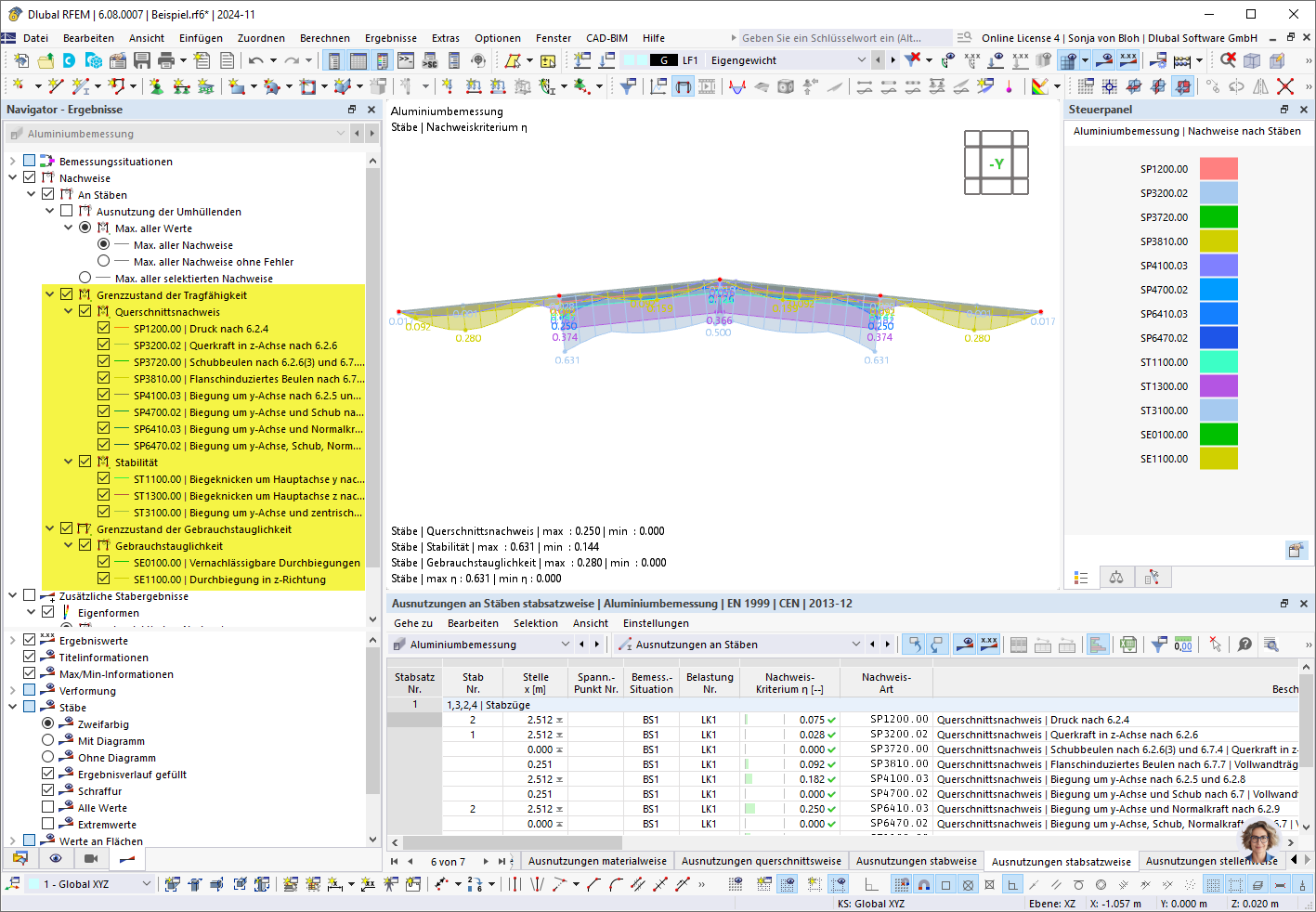Open the script console icon (>SC)
The image size is (1316, 912).
[x=430, y=60]
